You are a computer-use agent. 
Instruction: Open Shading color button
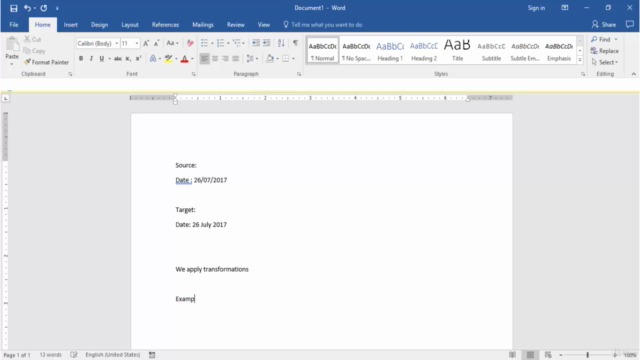[x=270, y=59]
